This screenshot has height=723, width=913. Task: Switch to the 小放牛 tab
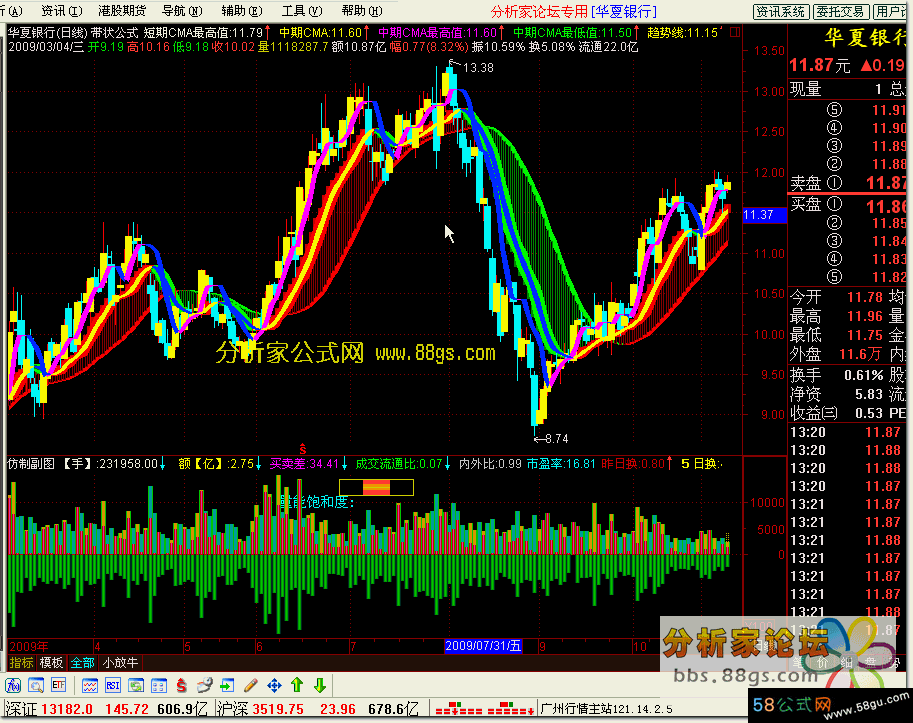(120, 662)
